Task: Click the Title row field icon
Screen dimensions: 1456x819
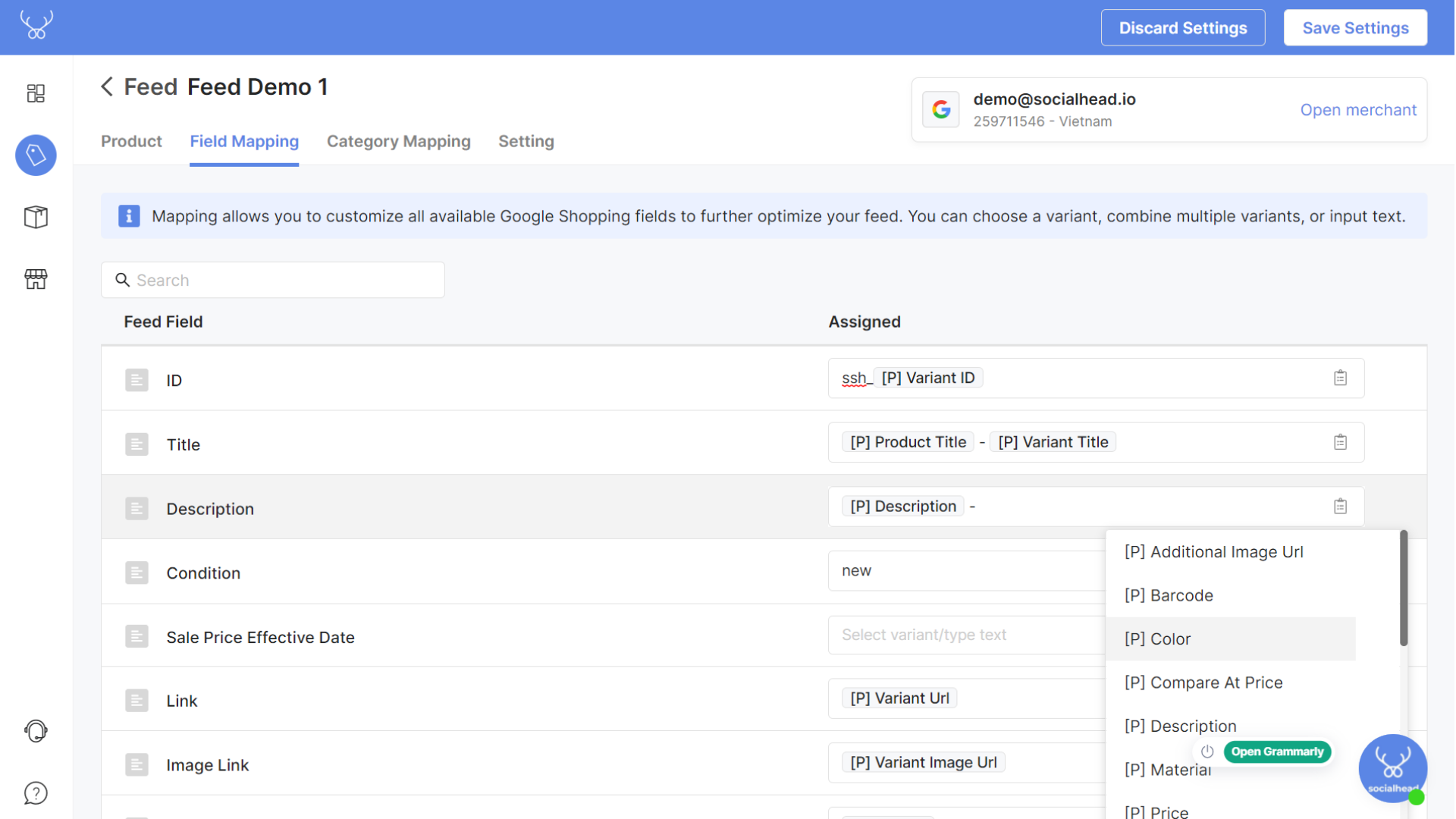Action: (x=136, y=444)
